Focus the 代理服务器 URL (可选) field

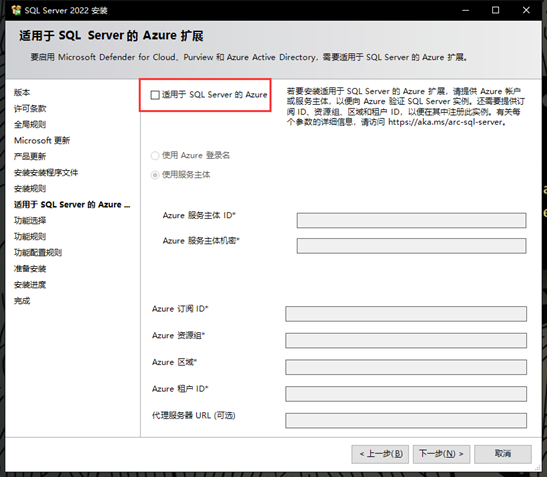coord(406,421)
